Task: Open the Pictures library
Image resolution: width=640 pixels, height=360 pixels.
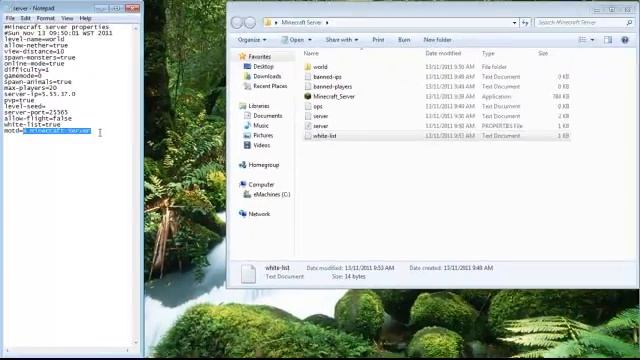Action: pos(263,136)
